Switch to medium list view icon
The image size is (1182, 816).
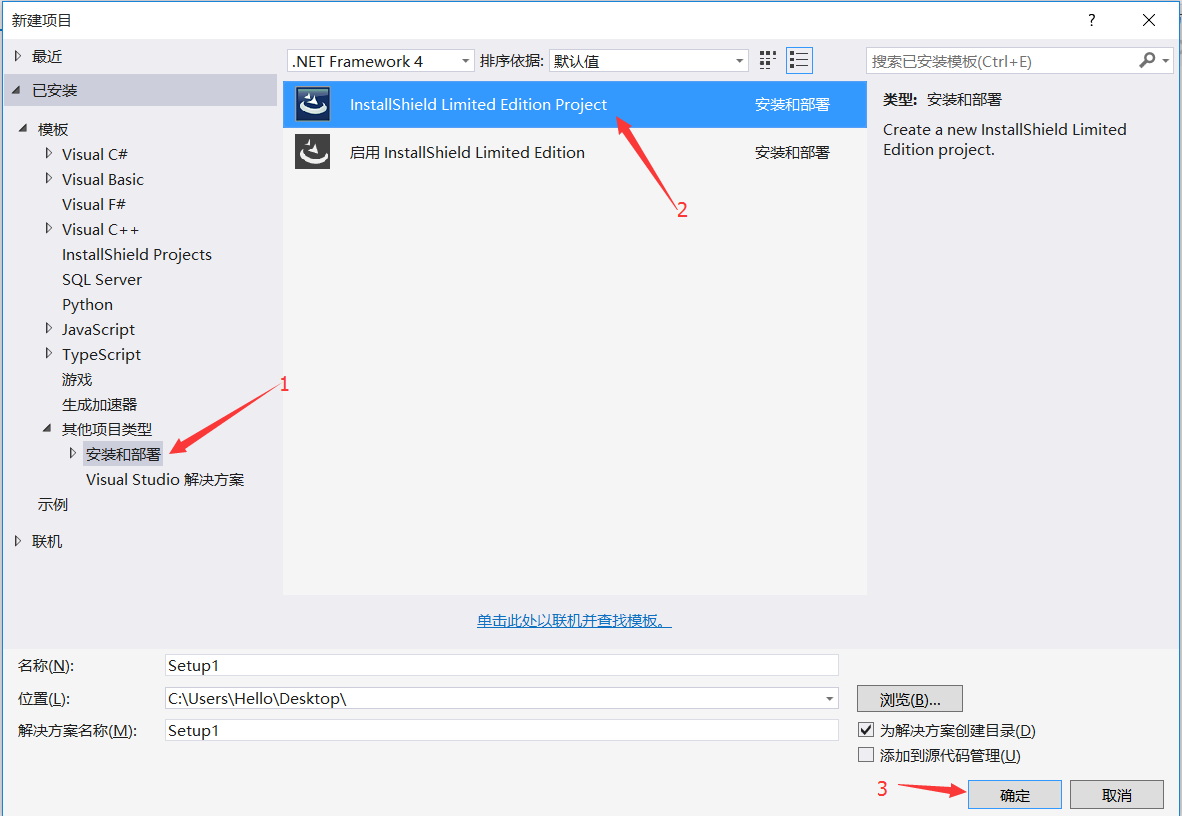click(x=799, y=60)
